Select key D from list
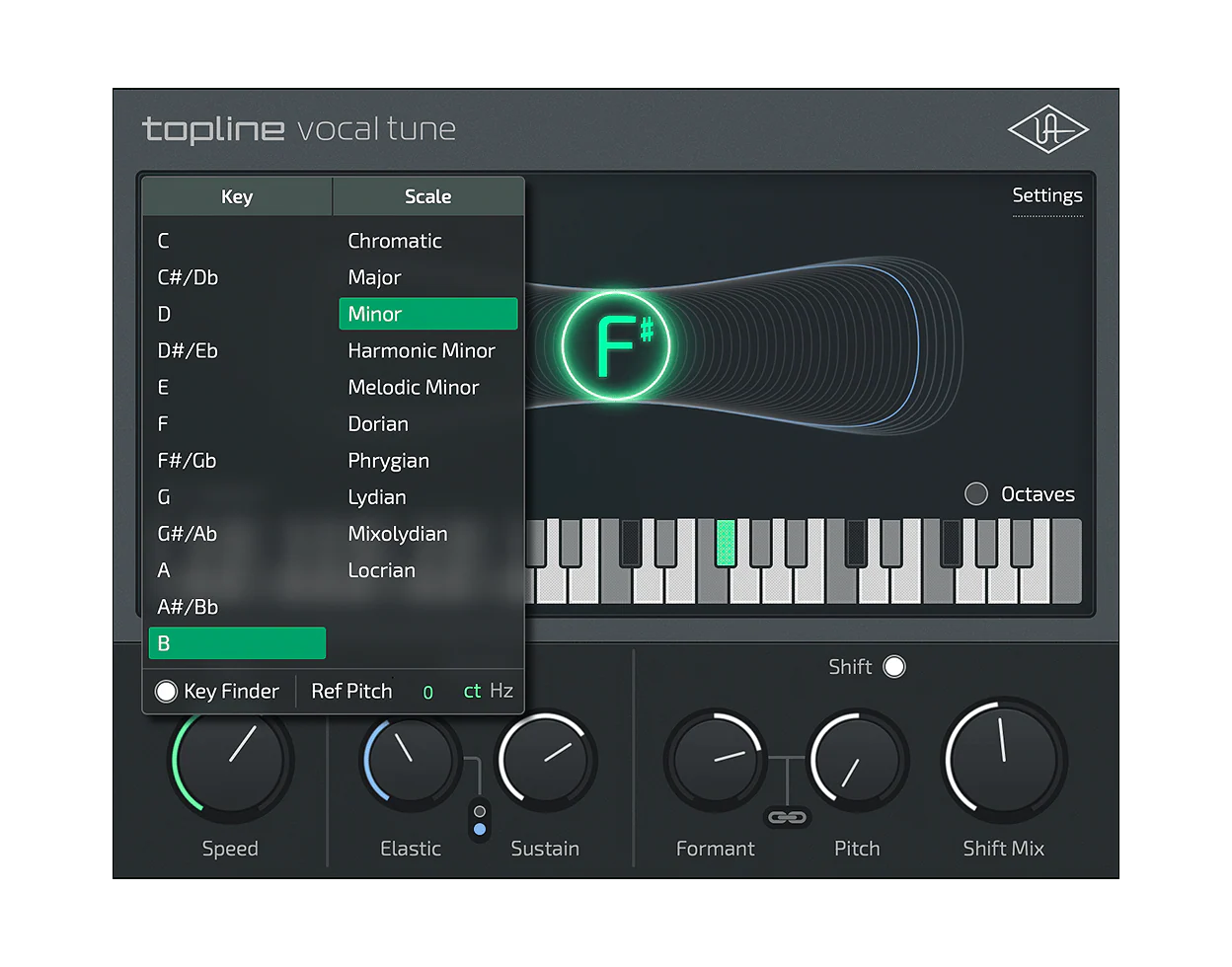1232x967 pixels. coord(237,314)
